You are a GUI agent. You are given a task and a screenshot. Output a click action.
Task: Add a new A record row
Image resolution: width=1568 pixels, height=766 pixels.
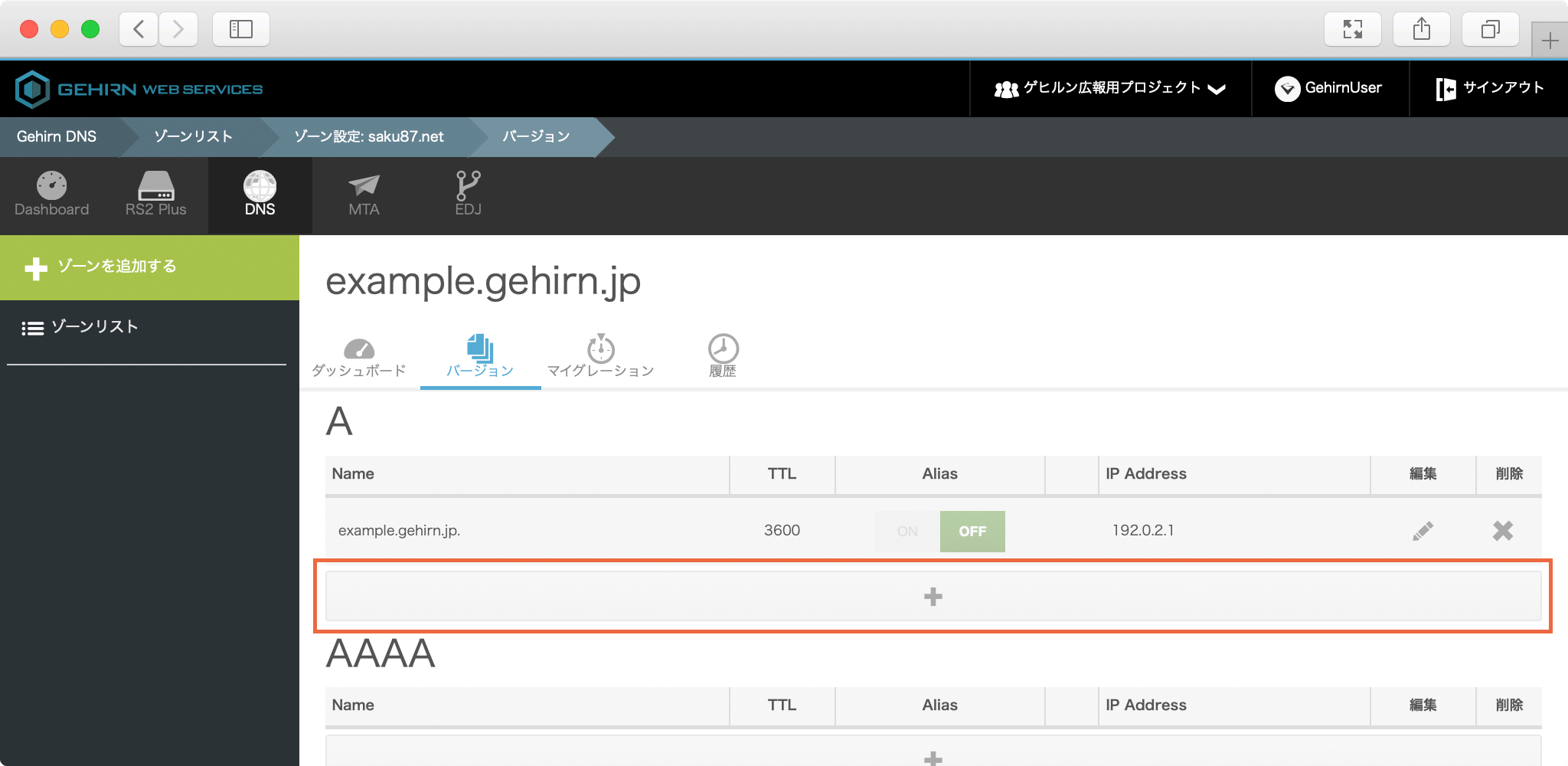(x=933, y=597)
